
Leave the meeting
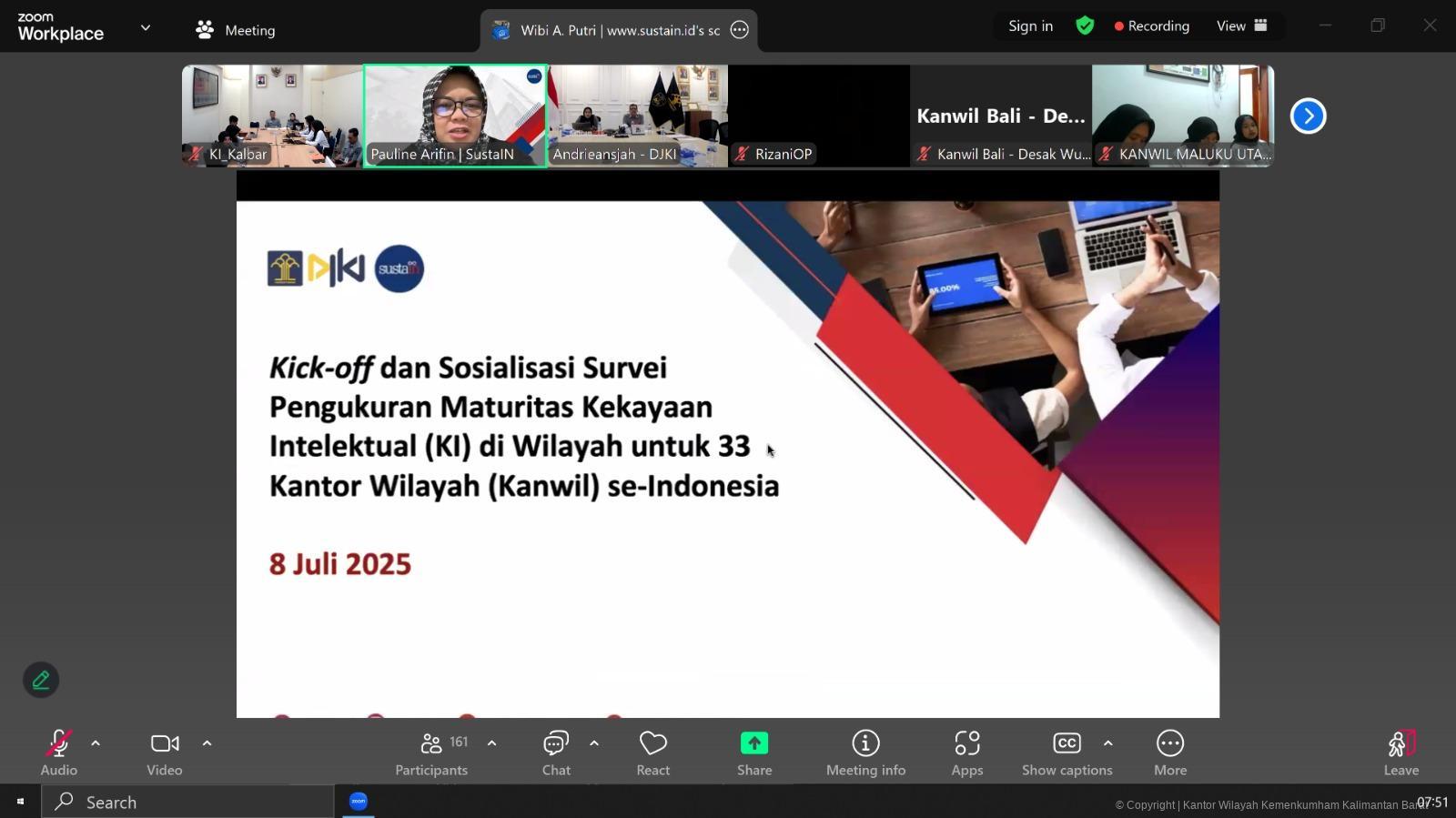[x=1400, y=753]
